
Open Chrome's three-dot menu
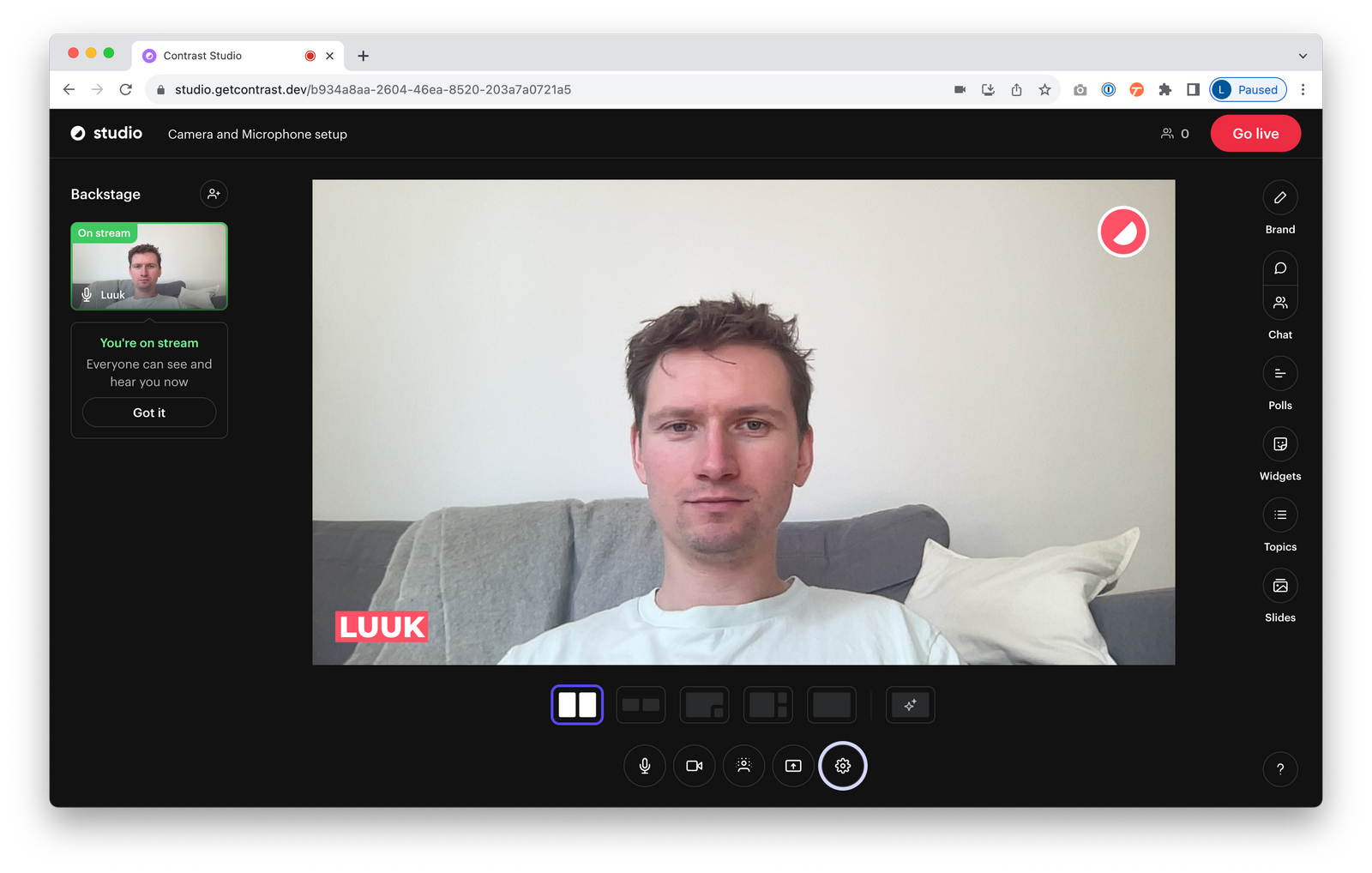point(1303,89)
